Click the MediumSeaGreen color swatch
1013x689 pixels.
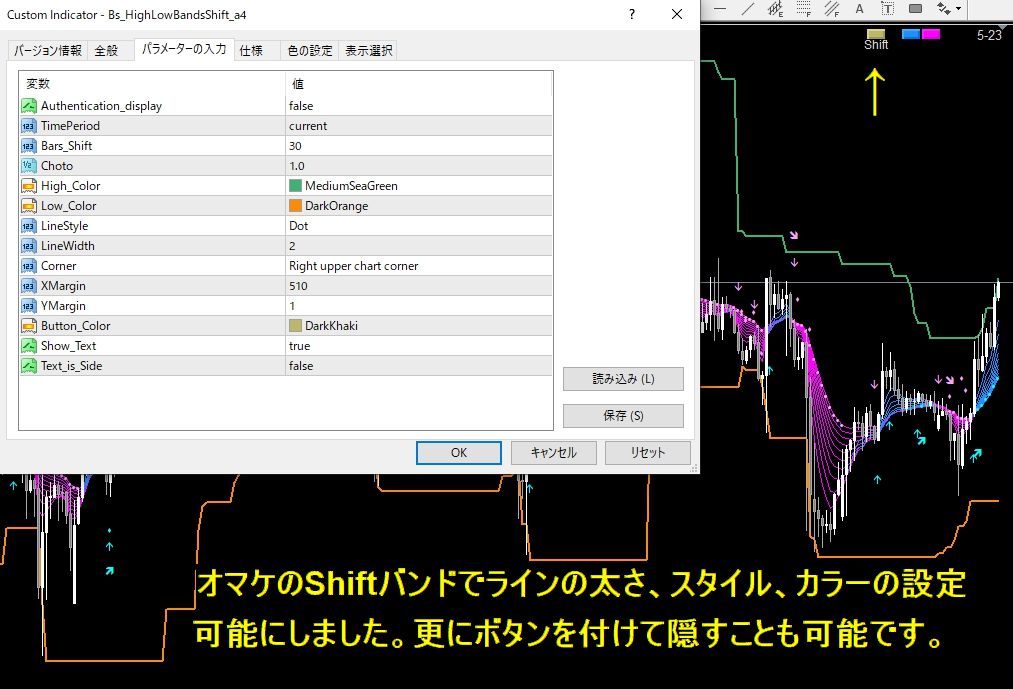(x=295, y=186)
